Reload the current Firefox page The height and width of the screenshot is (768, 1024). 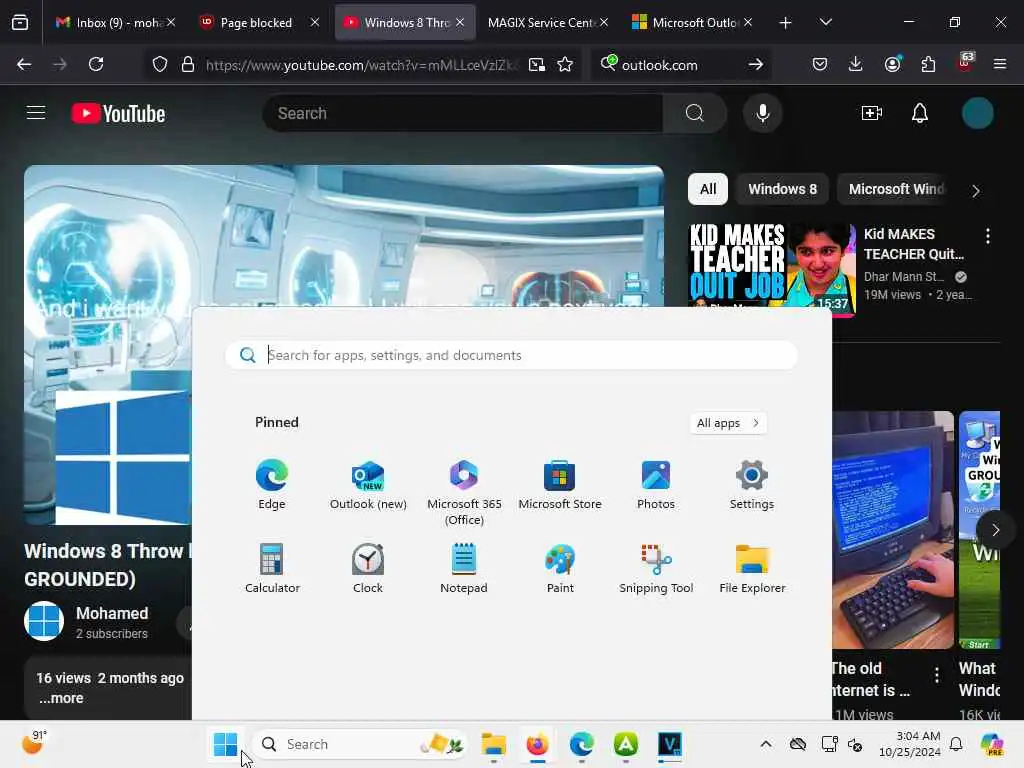pyautogui.click(x=96, y=64)
